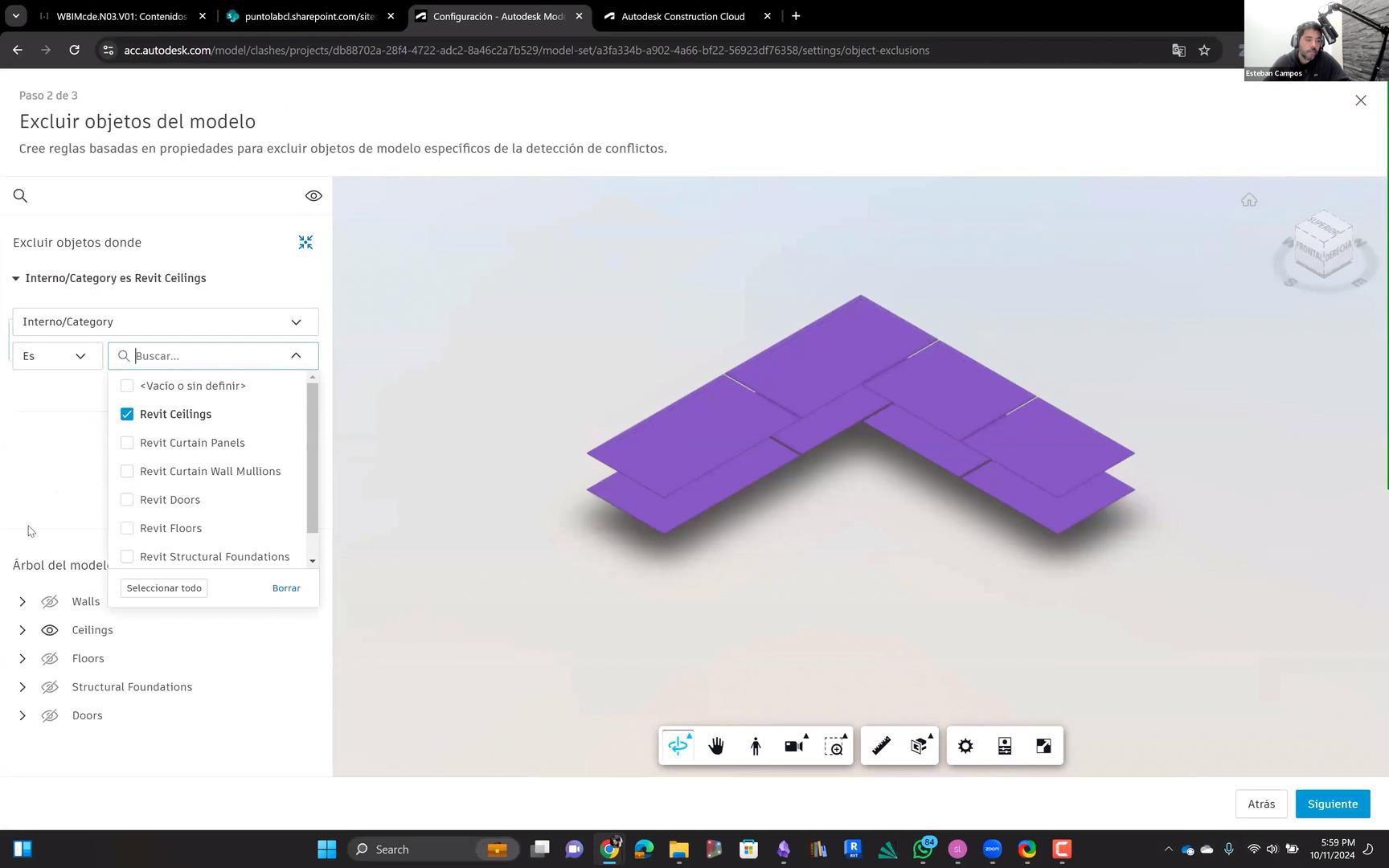This screenshot has height=868, width=1389.
Task: Check the Revit Doors checkbox
Action: (127, 500)
